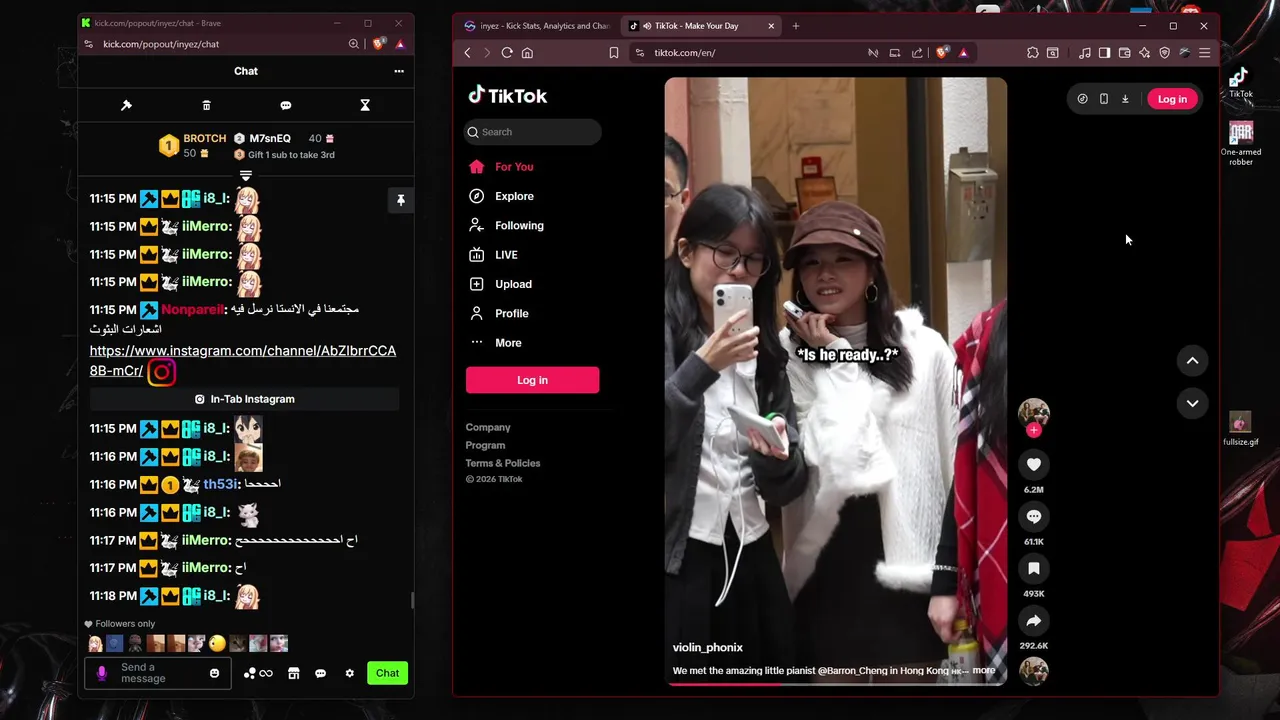
Task: Expand More in TikTok sidebar
Action: [508, 343]
